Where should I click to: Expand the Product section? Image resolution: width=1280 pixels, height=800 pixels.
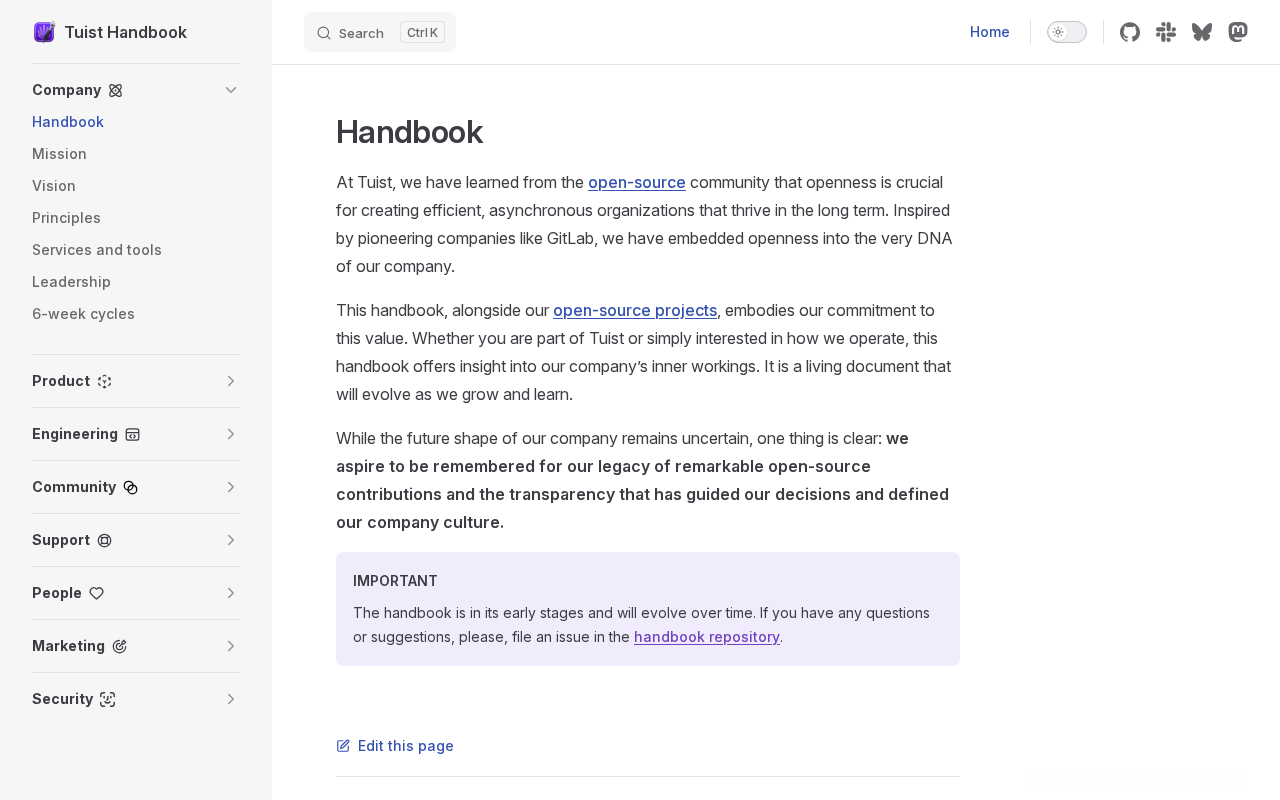(231, 381)
